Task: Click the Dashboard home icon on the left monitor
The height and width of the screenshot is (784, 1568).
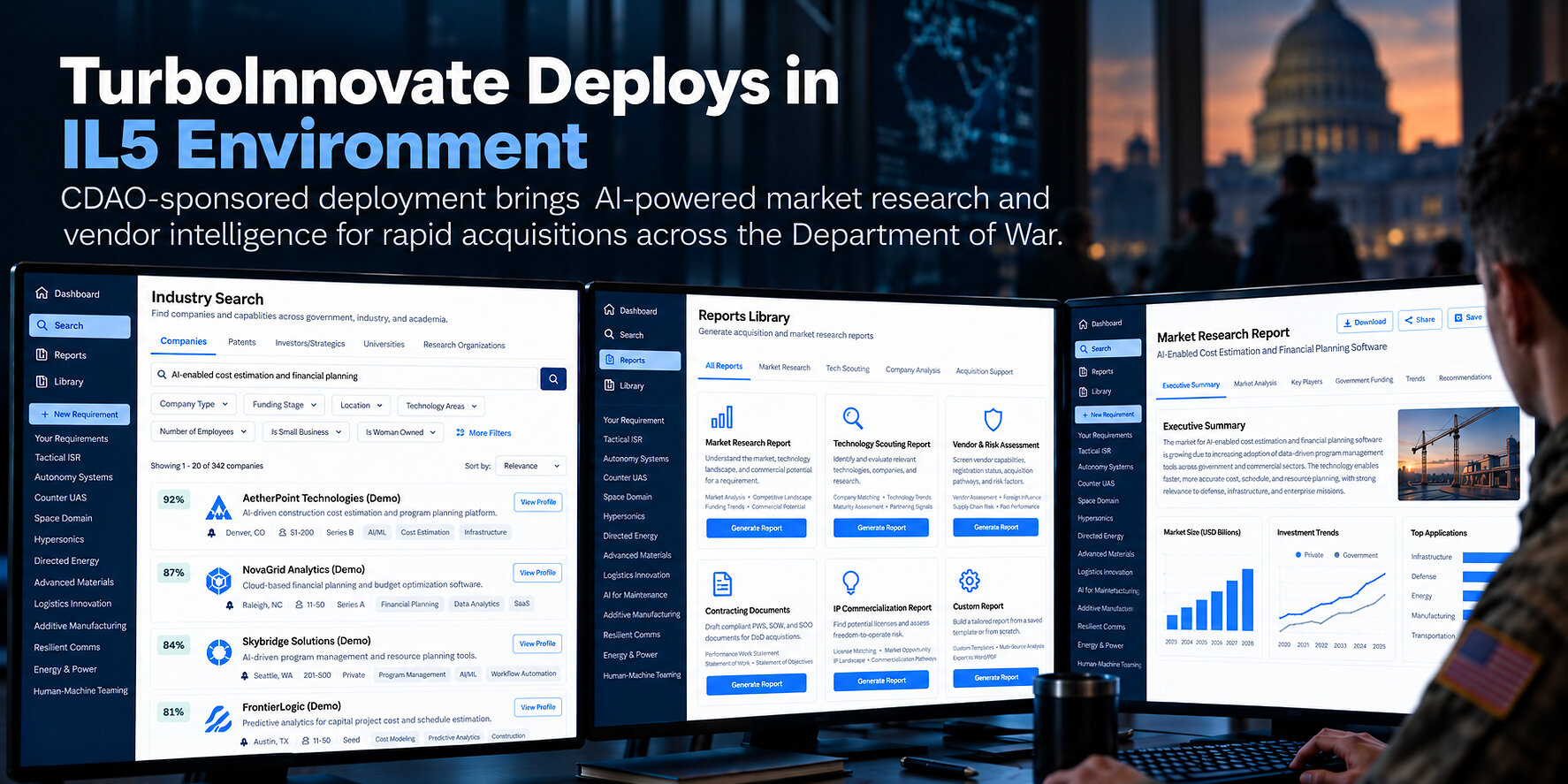Action: 42,293
